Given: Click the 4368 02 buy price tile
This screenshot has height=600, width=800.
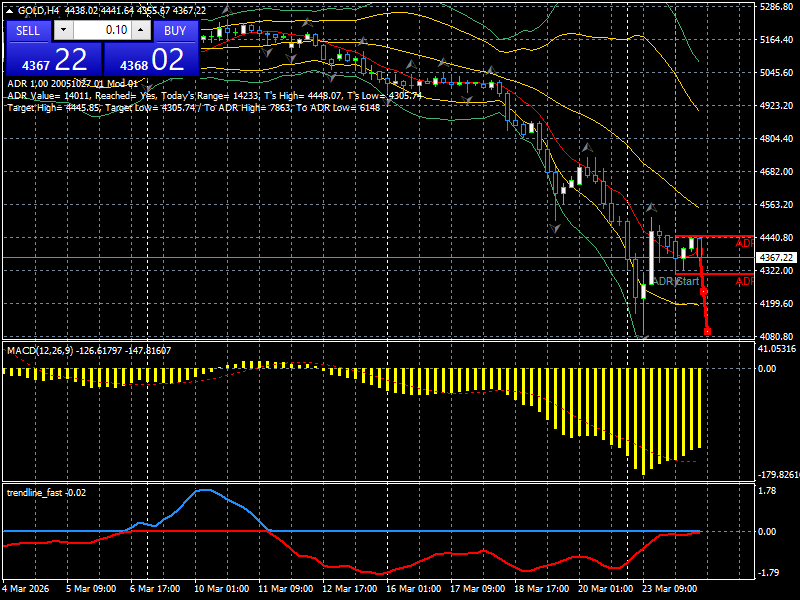Looking at the screenshot, I should coord(151,59).
